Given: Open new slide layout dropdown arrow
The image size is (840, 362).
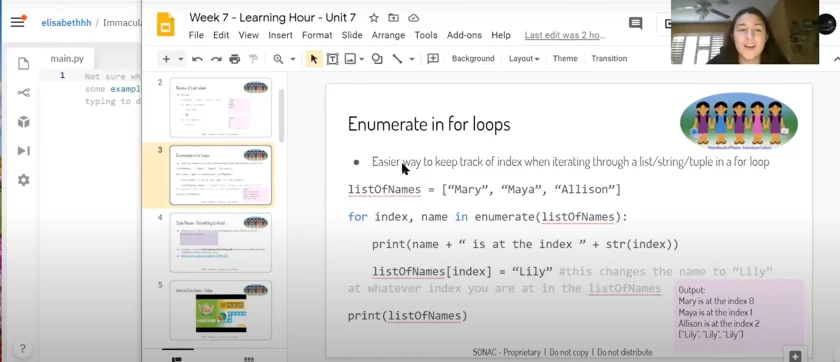Looking at the screenshot, I should pyautogui.click(x=181, y=59).
